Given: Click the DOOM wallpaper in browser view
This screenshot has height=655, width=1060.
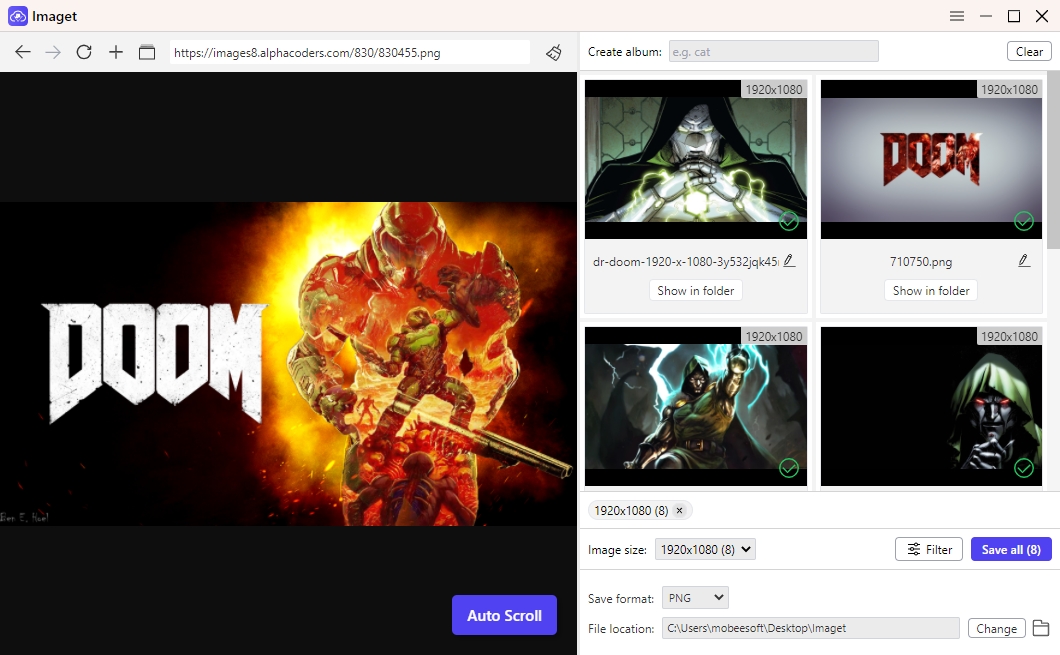Looking at the screenshot, I should point(288,364).
